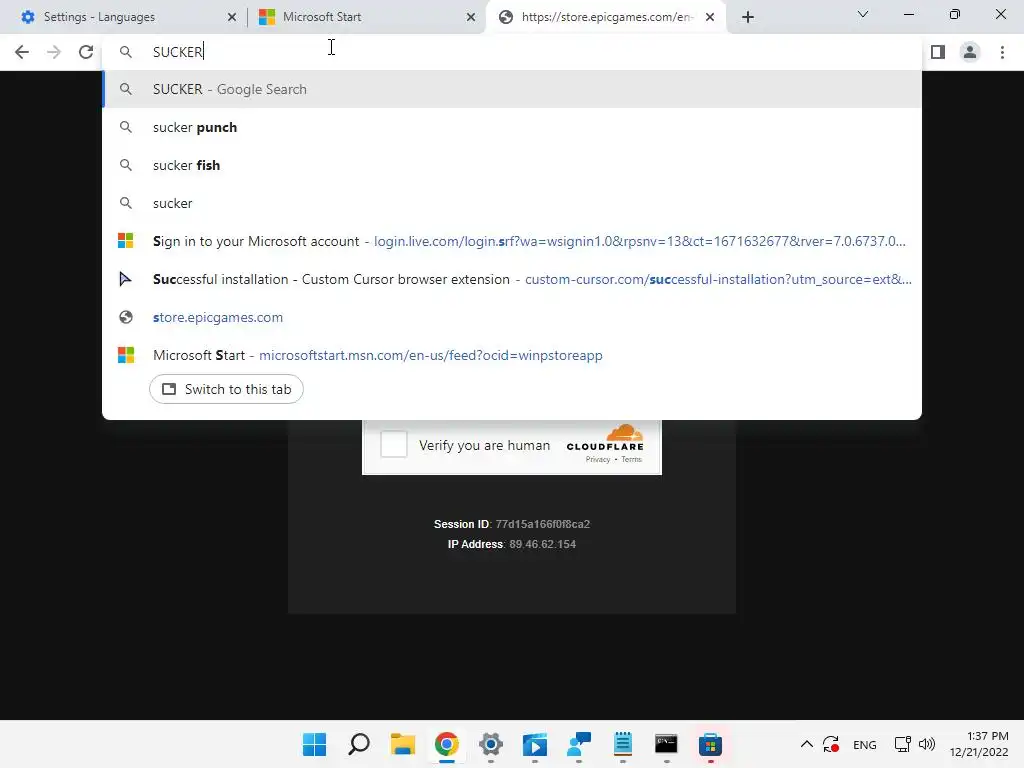The image size is (1024, 768).
Task: Close the Microsoft Start tab
Action: pyautogui.click(x=470, y=17)
